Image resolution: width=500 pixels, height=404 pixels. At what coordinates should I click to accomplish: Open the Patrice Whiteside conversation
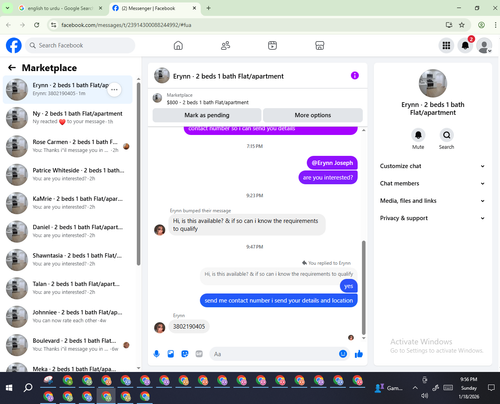point(68,174)
